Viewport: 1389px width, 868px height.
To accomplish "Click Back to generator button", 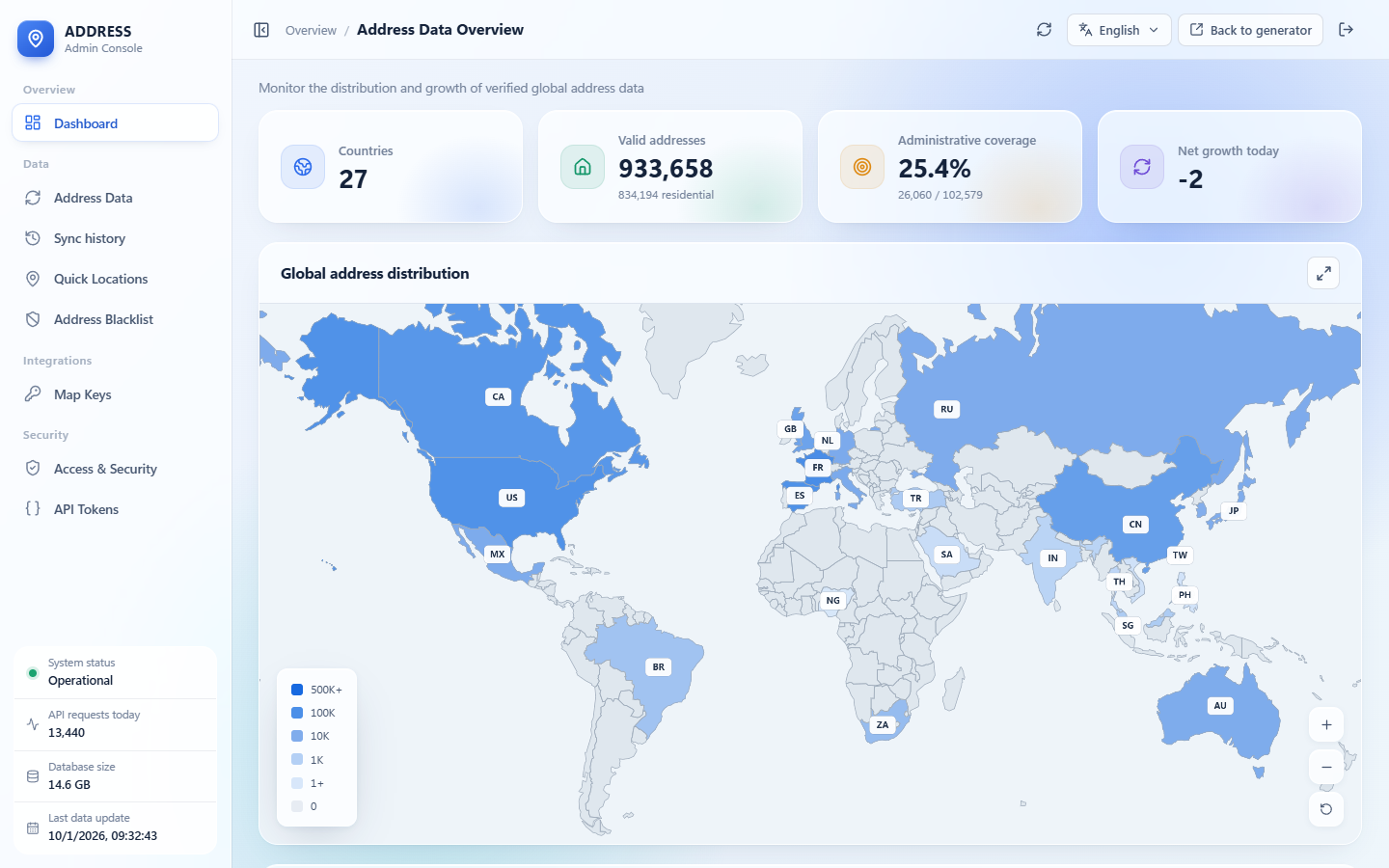I will tap(1250, 30).
